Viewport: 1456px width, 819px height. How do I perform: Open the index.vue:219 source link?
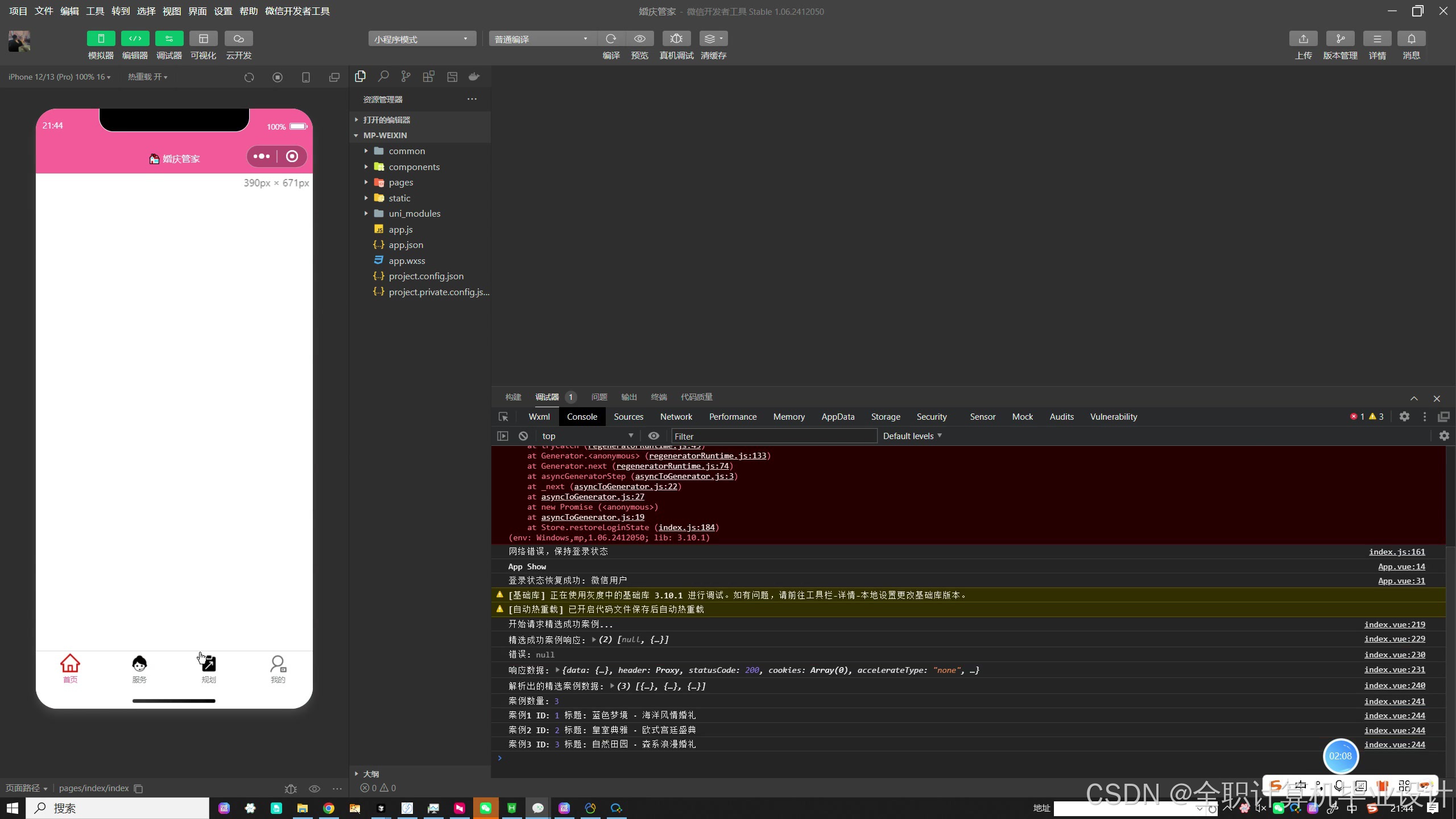(1394, 624)
